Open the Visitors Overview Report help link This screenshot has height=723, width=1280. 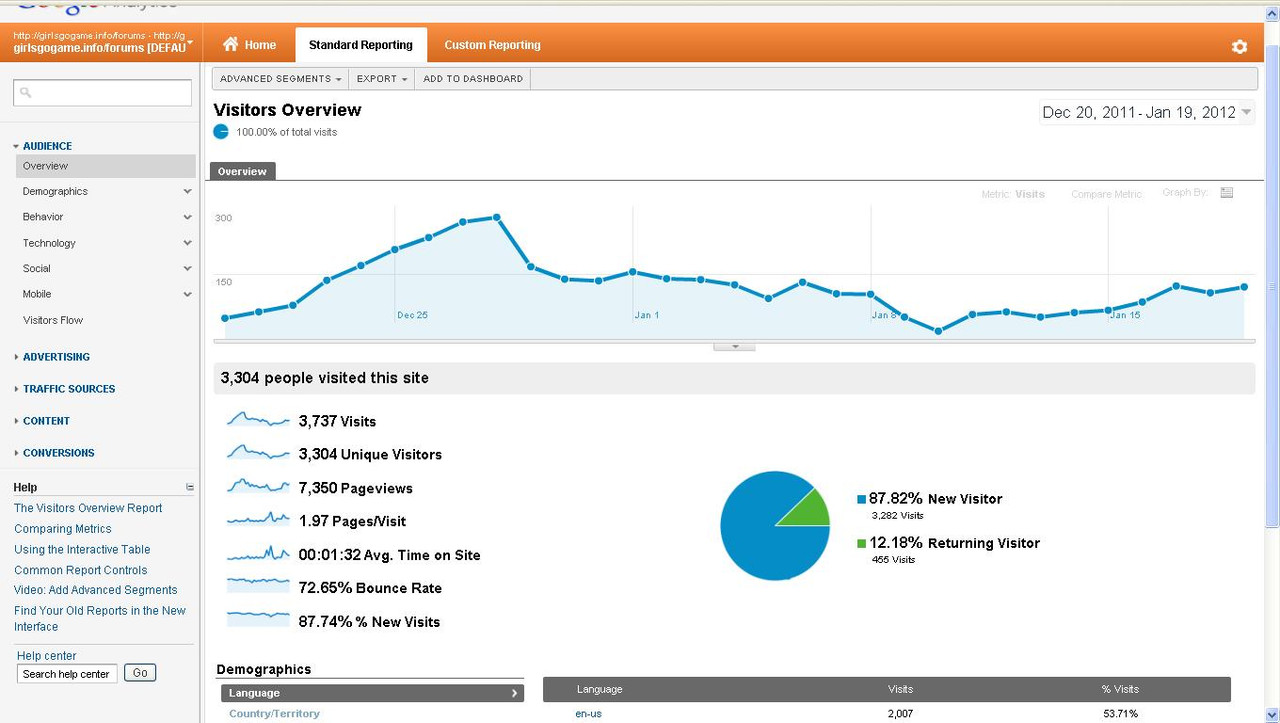coord(88,508)
